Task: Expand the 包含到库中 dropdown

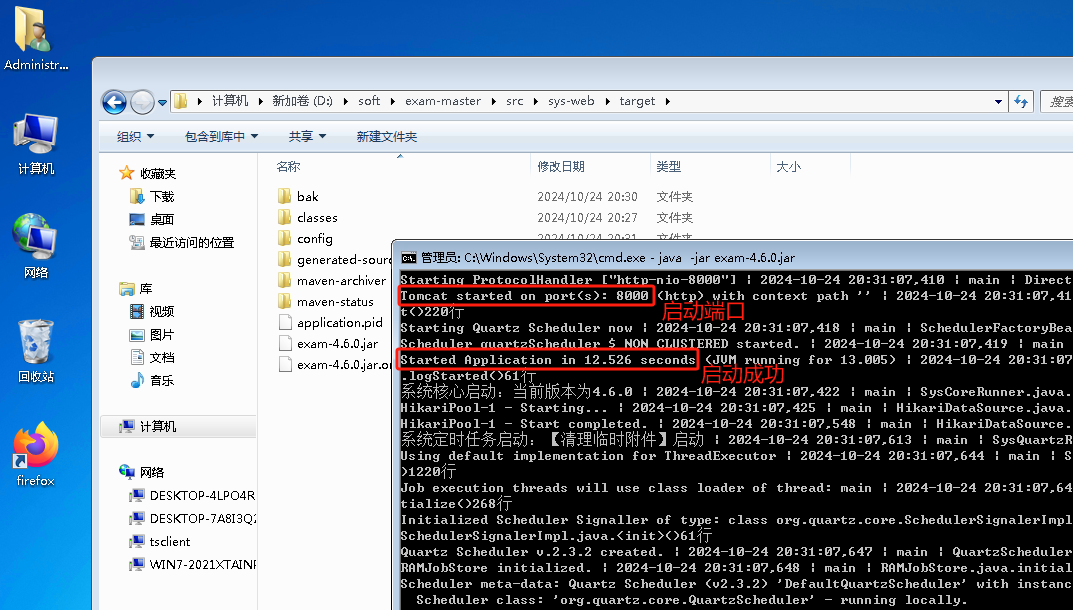Action: click(221, 136)
